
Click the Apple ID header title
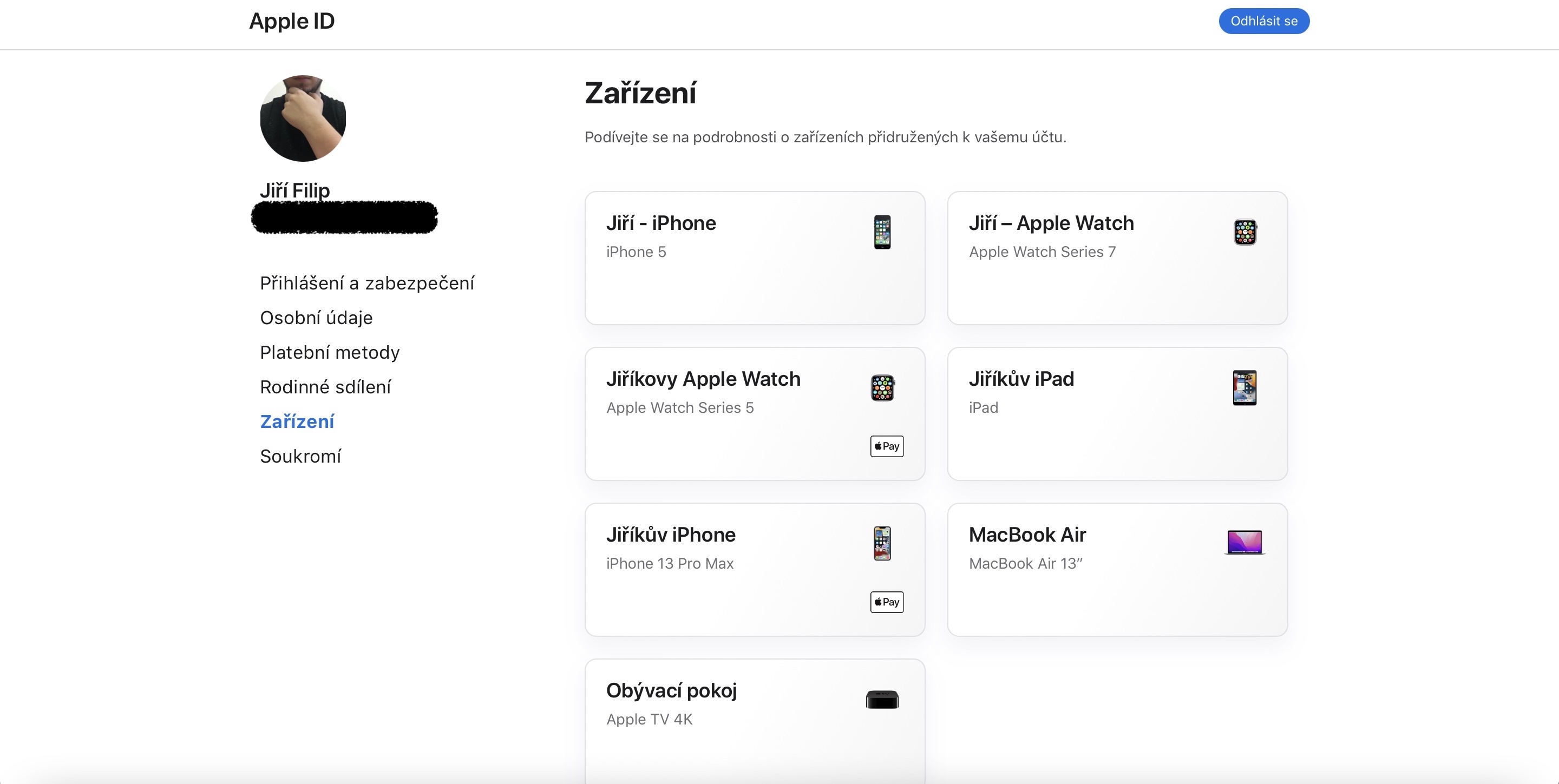point(292,21)
